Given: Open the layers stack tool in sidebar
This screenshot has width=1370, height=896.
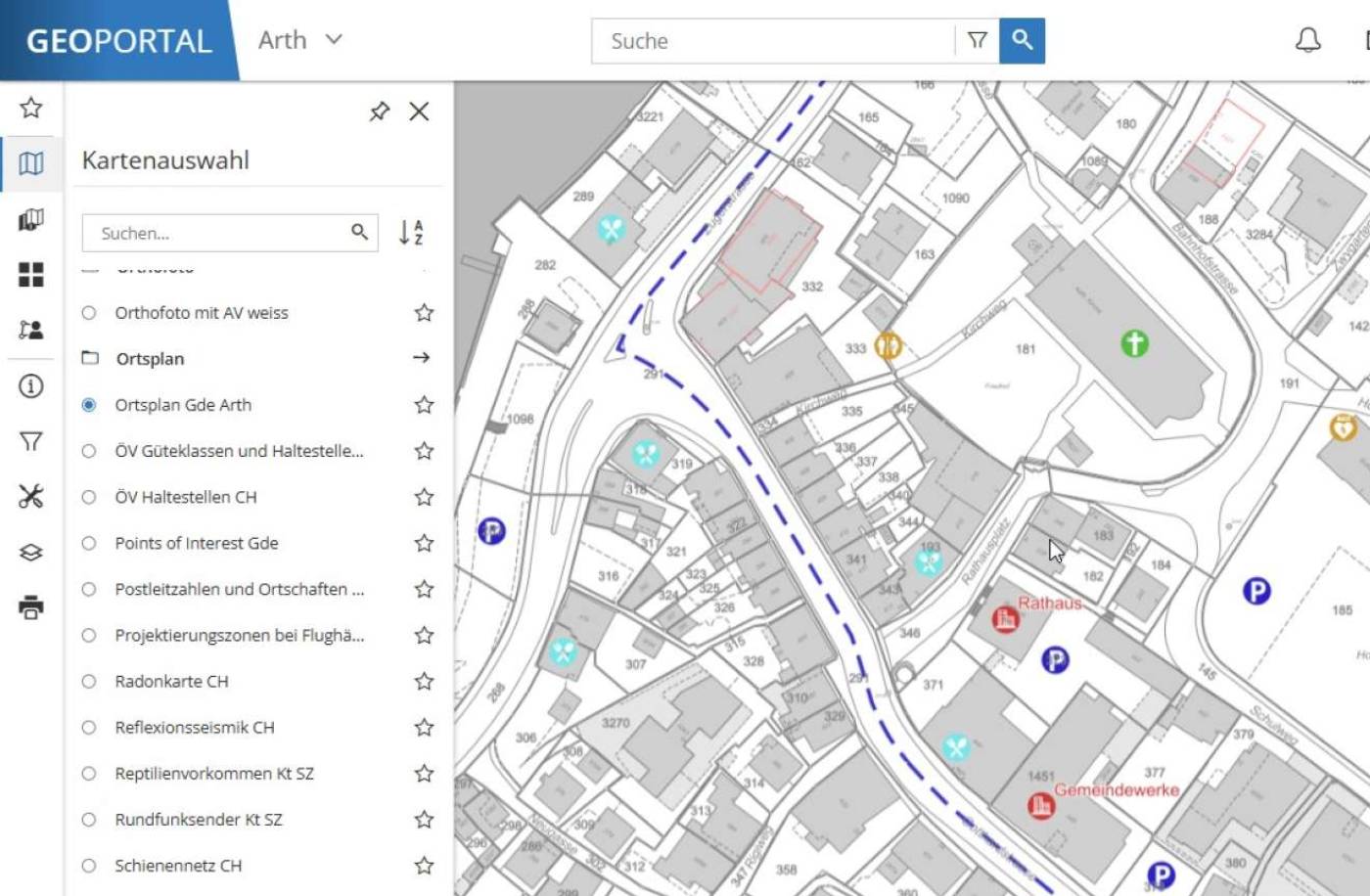Looking at the screenshot, I should (31, 552).
